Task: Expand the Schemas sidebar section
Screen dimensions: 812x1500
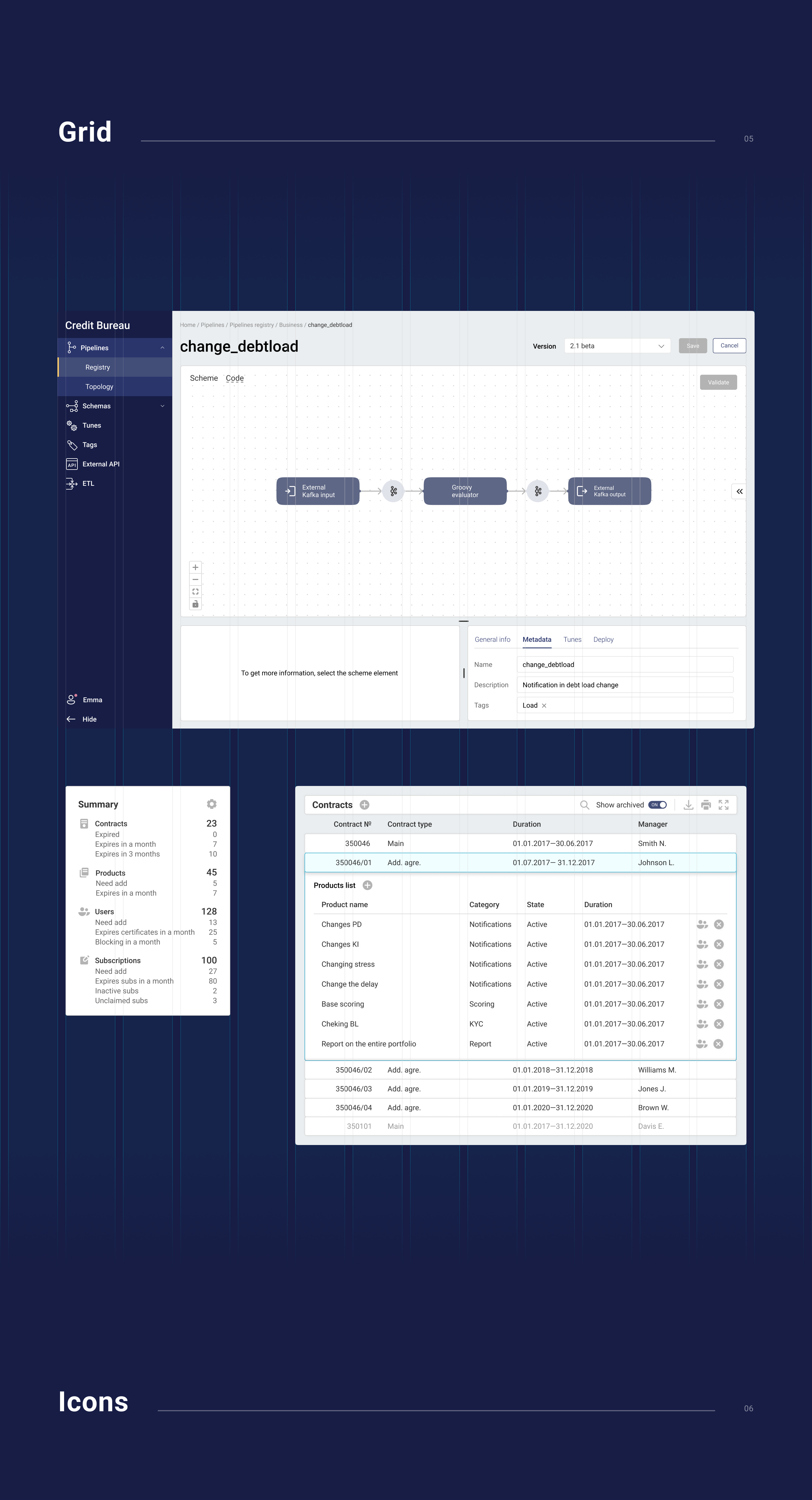Action: pos(162,406)
